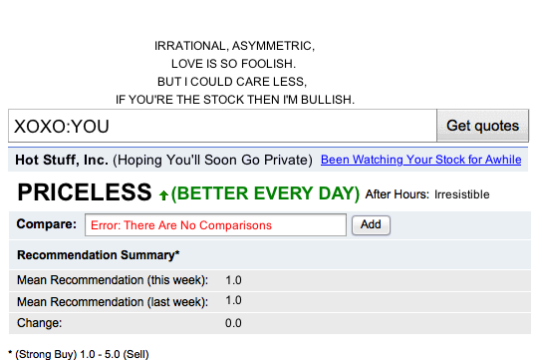
Task: Click the Irresistible after-hours value
Action: [x=462, y=195]
